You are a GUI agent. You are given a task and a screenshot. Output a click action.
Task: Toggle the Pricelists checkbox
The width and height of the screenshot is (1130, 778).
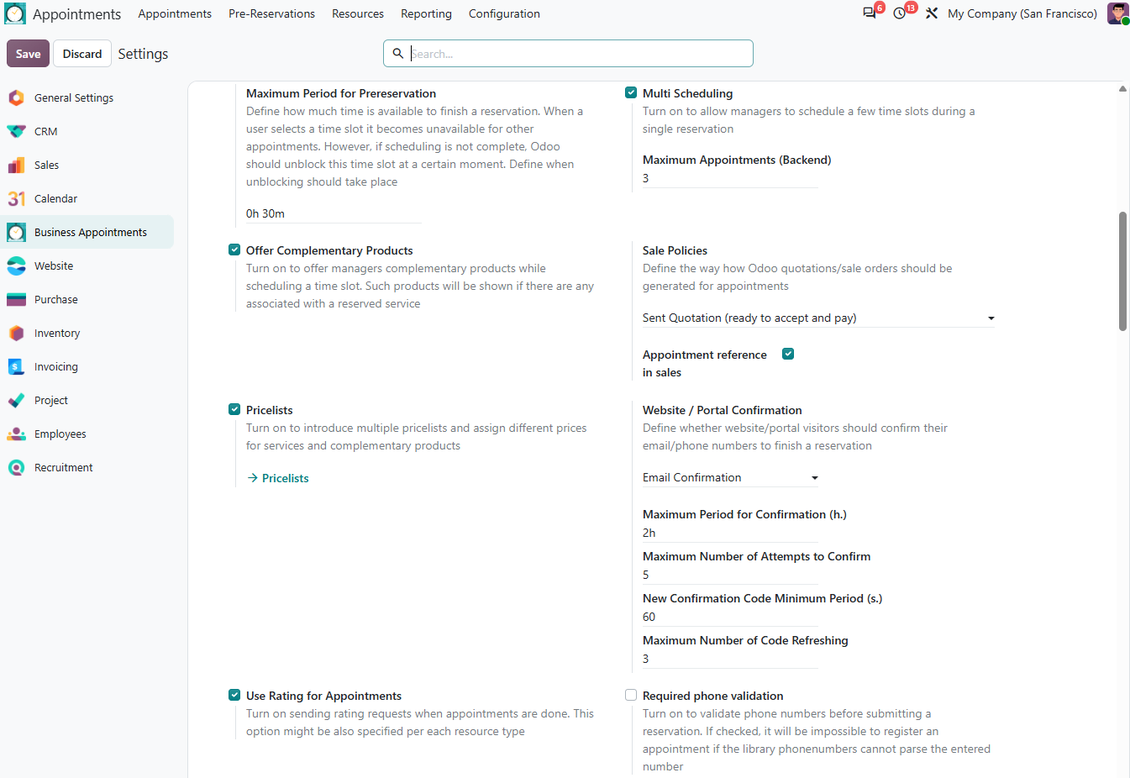[x=234, y=409]
